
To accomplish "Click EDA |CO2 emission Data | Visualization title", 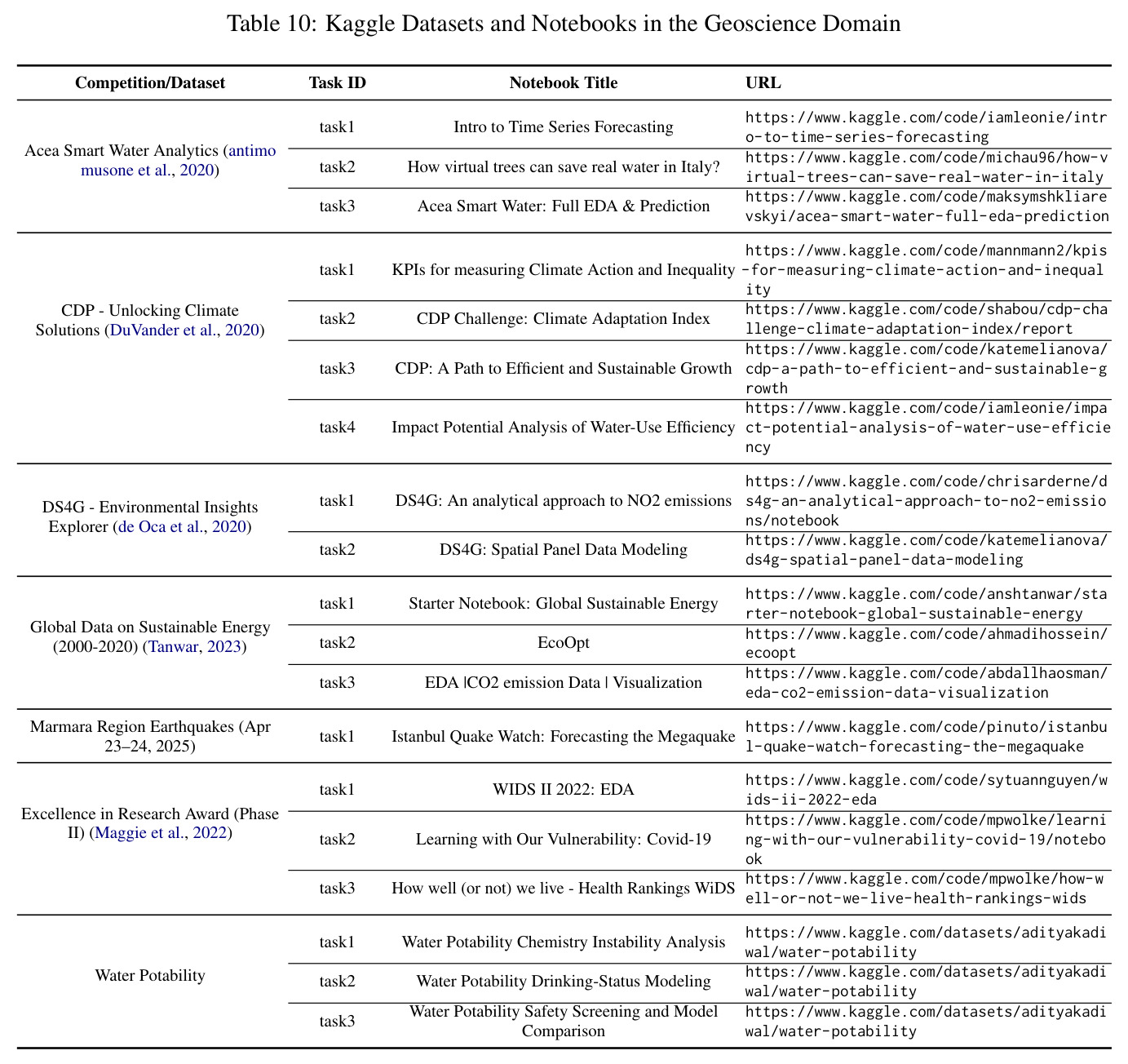I will [564, 682].
